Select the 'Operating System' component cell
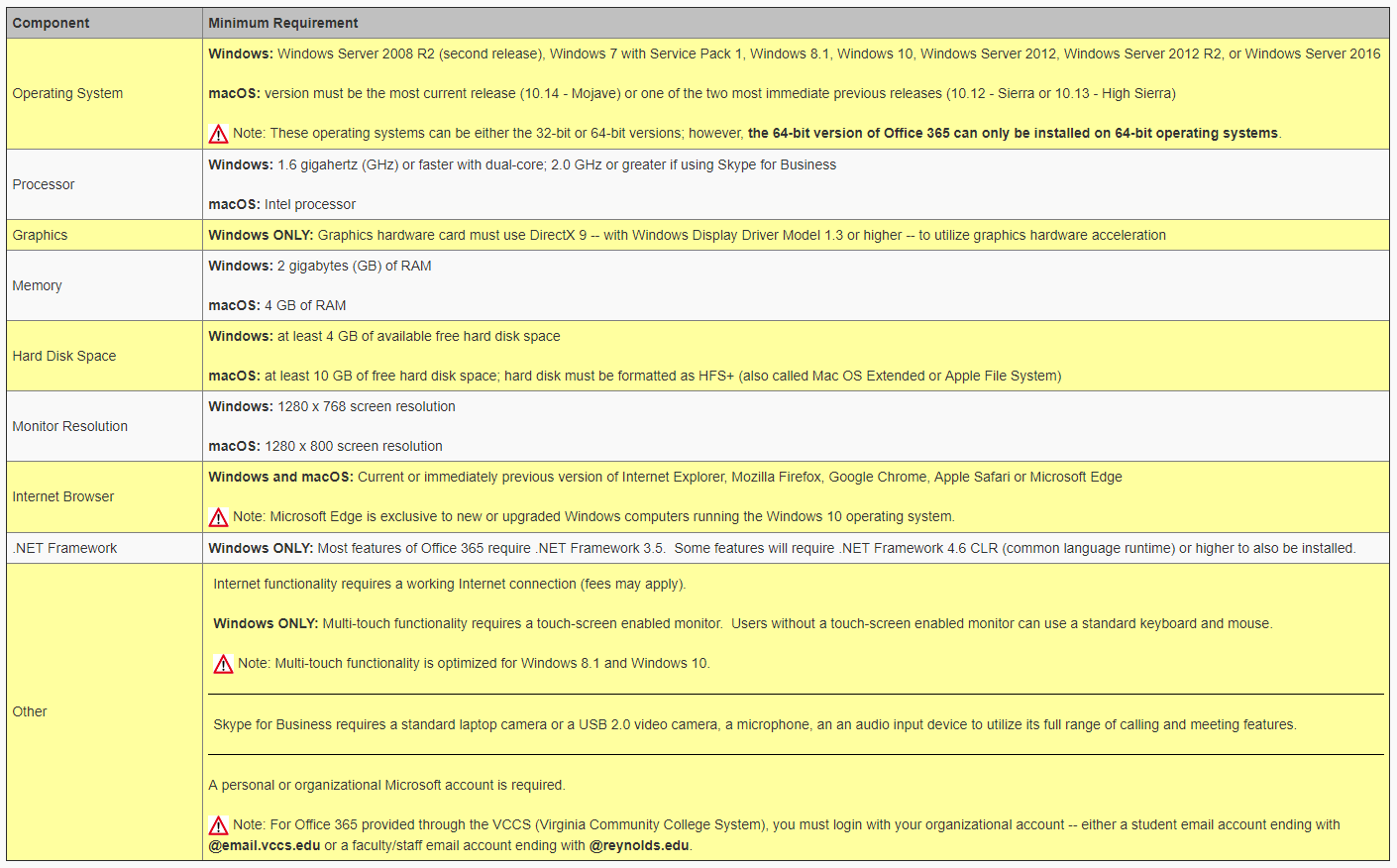This screenshot has width=1397, height=868. [x=104, y=93]
